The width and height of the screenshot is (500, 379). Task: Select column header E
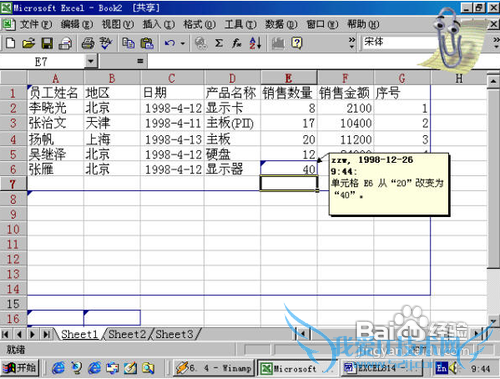coord(289,78)
